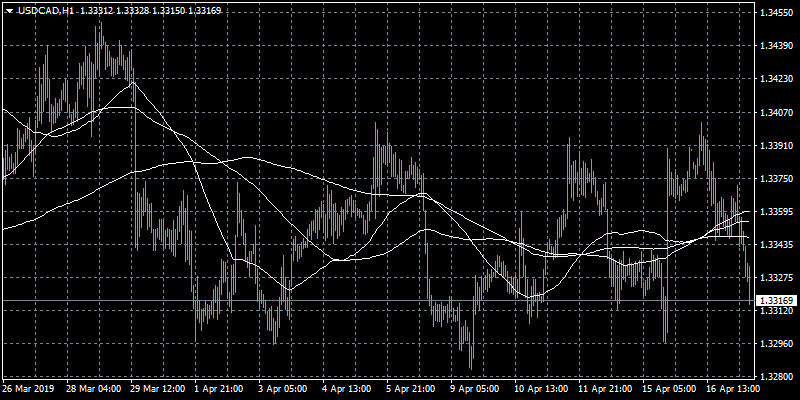Click the 1.33435 price scale label
The height and width of the screenshot is (400, 800).
pos(777,244)
